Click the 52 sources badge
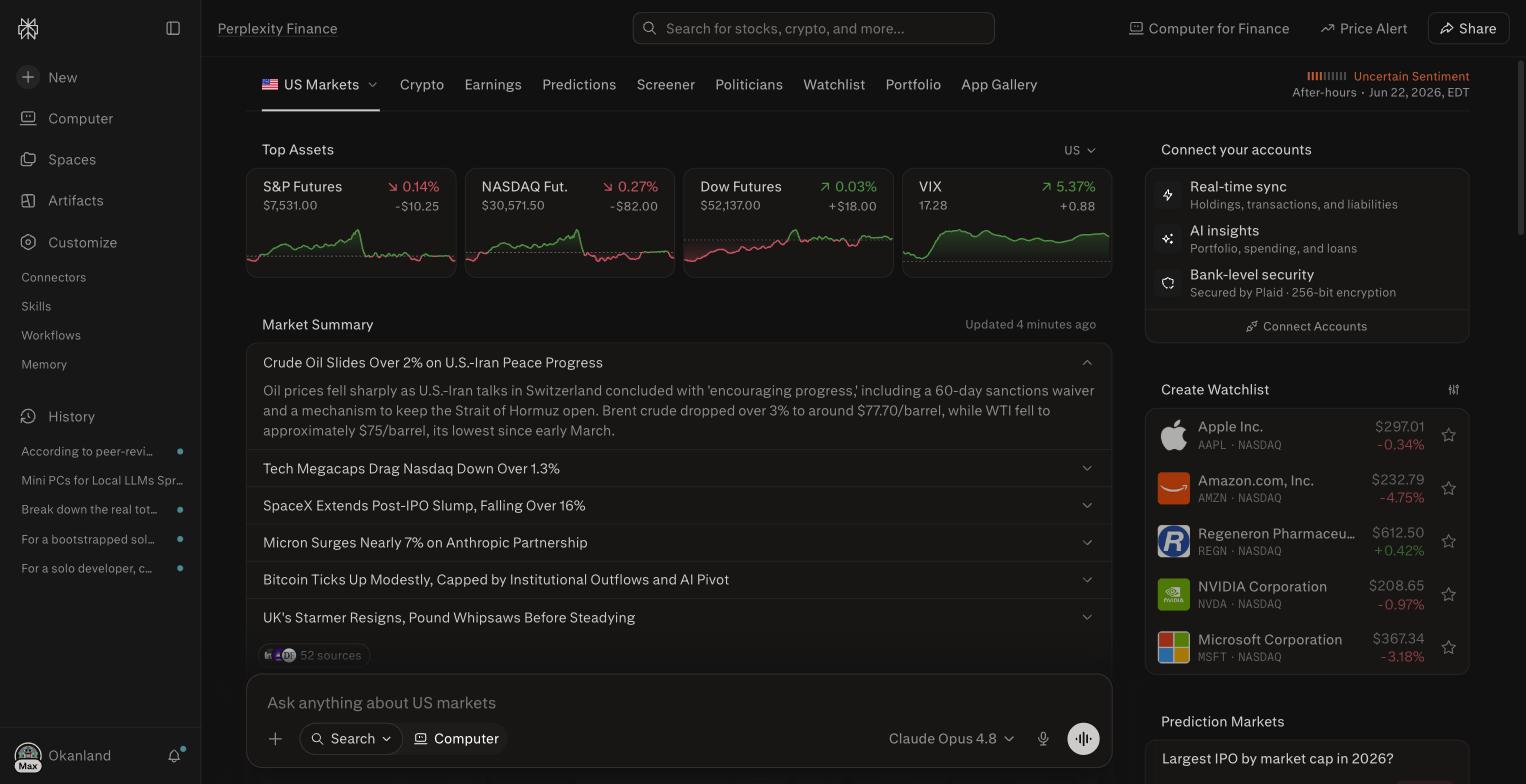Screen dimensions: 1526x784 tap(314, 655)
